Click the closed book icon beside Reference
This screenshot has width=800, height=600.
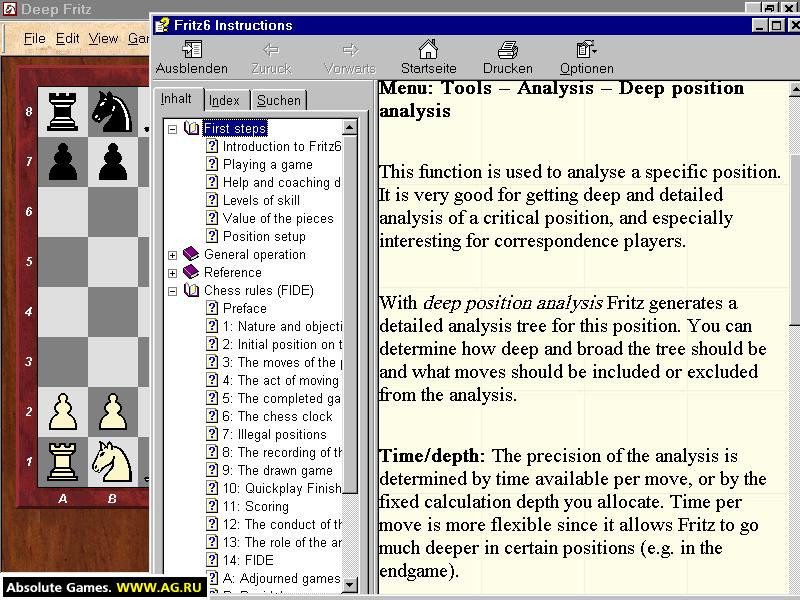191,272
